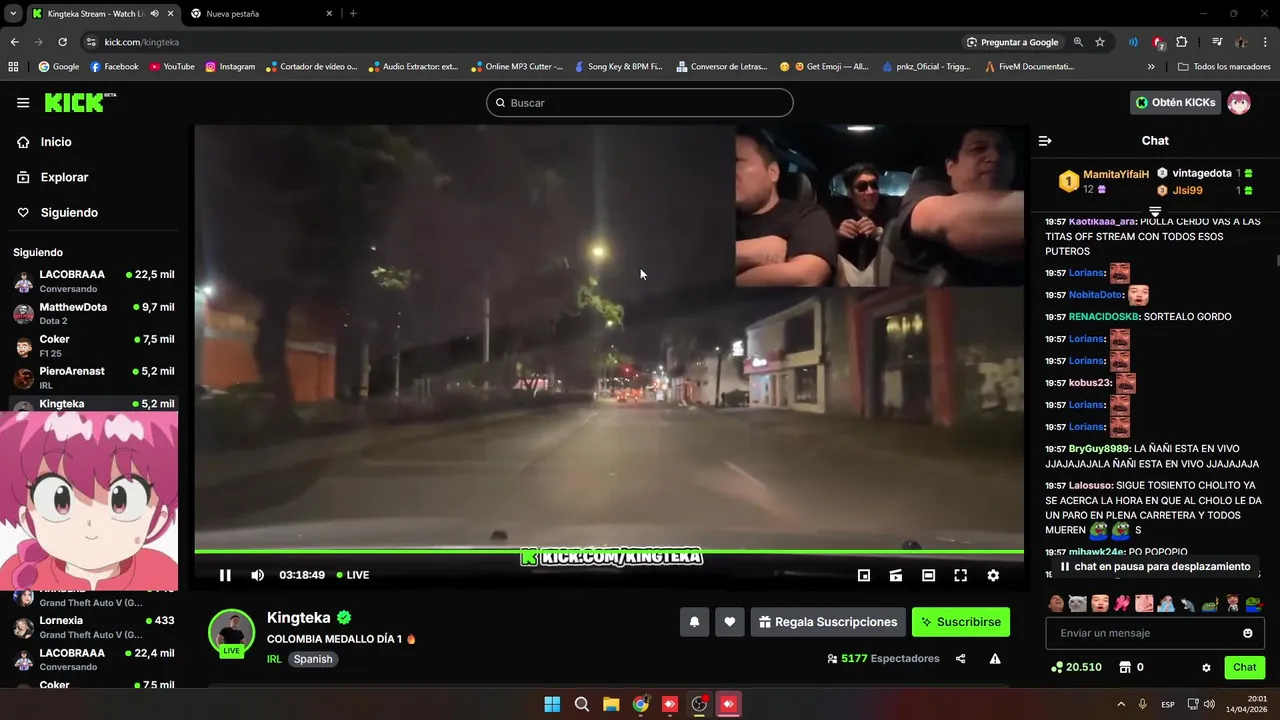Toggle notifications bell for Kingteka
1280x720 pixels.
point(694,622)
